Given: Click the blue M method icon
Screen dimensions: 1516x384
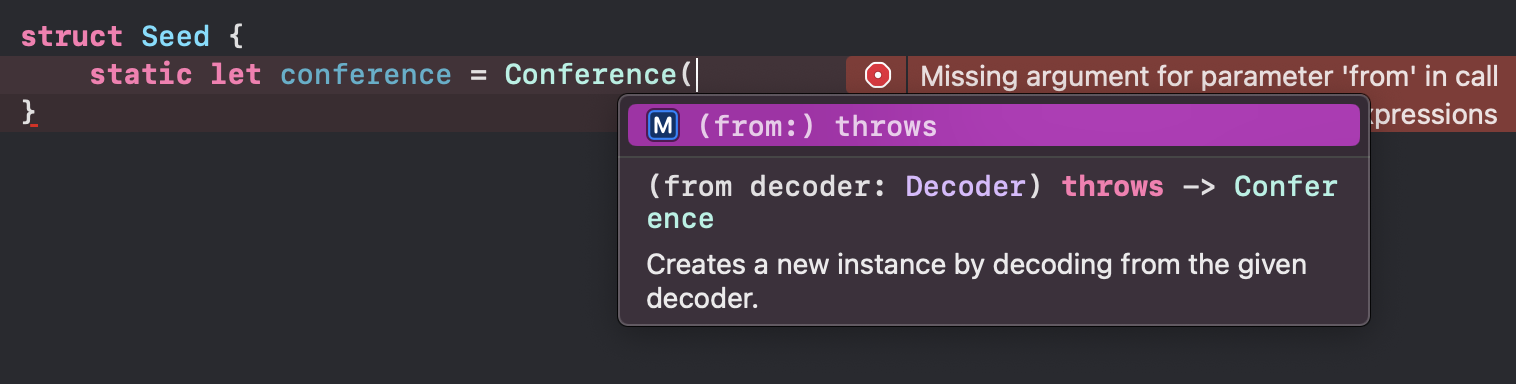Looking at the screenshot, I should pyautogui.click(x=663, y=126).
